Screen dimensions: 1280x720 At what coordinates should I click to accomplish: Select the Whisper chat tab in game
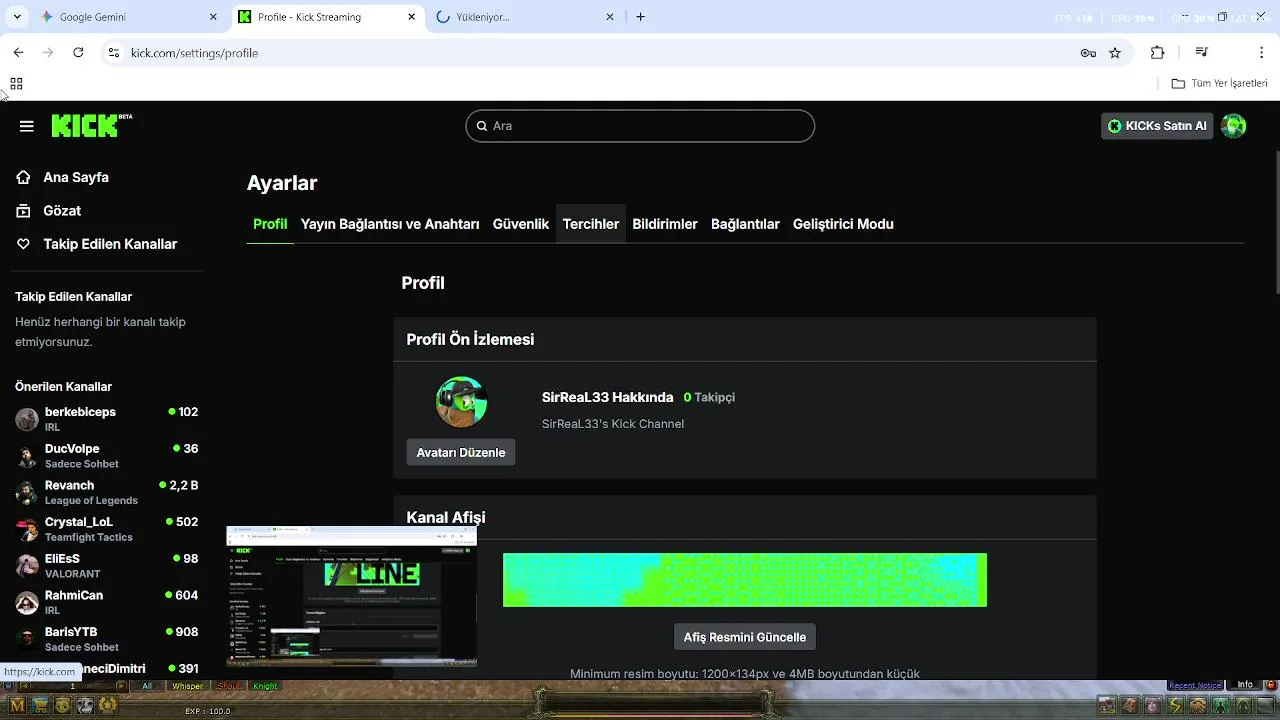[187, 686]
